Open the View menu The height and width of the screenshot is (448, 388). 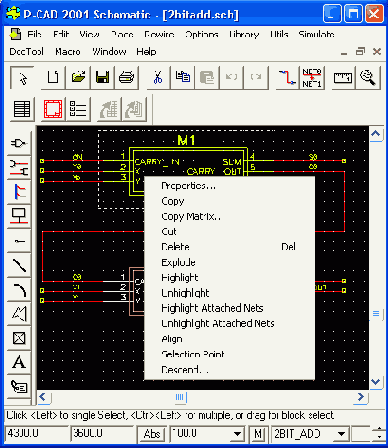[89, 34]
